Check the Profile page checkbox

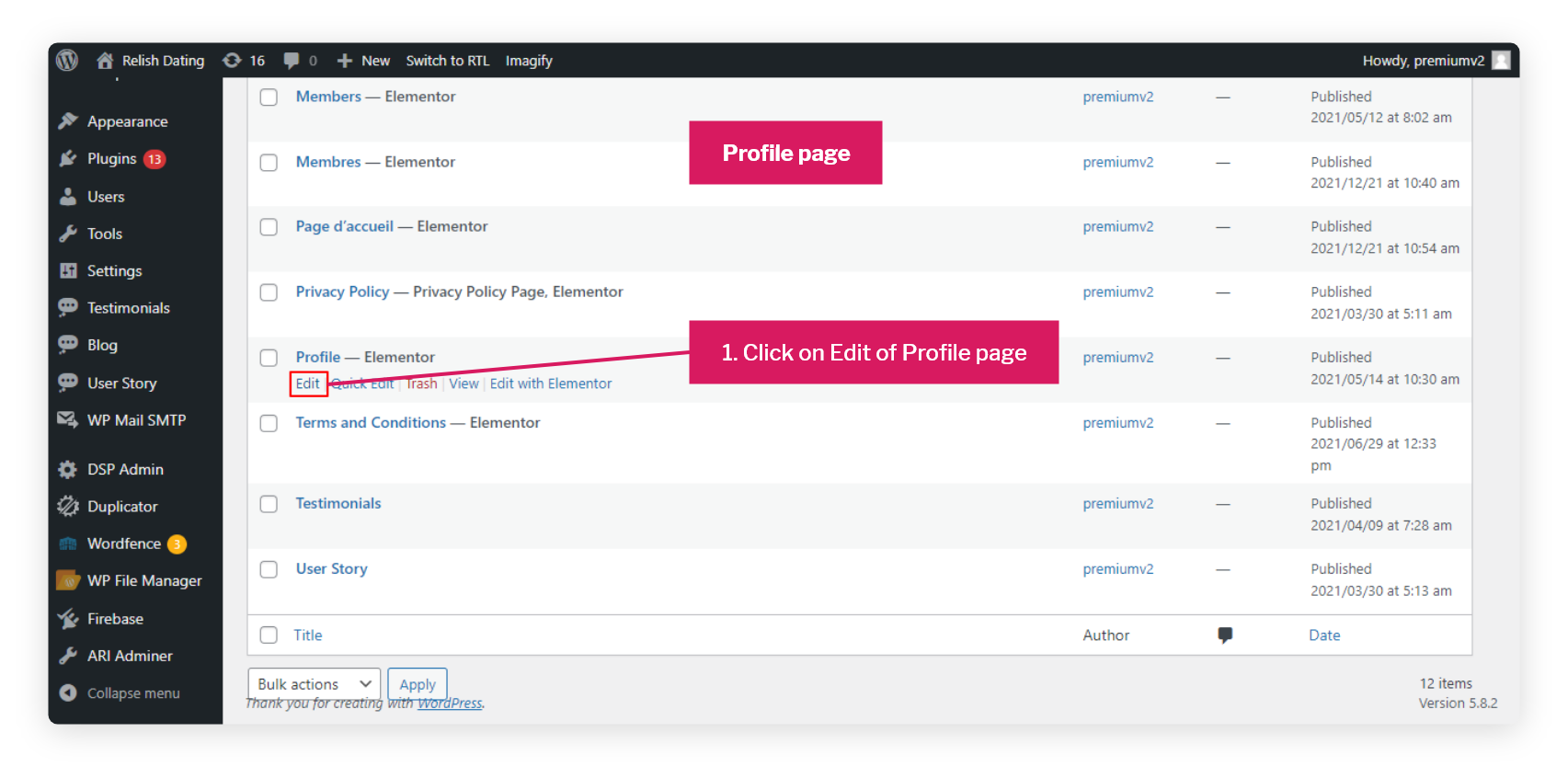pos(269,358)
